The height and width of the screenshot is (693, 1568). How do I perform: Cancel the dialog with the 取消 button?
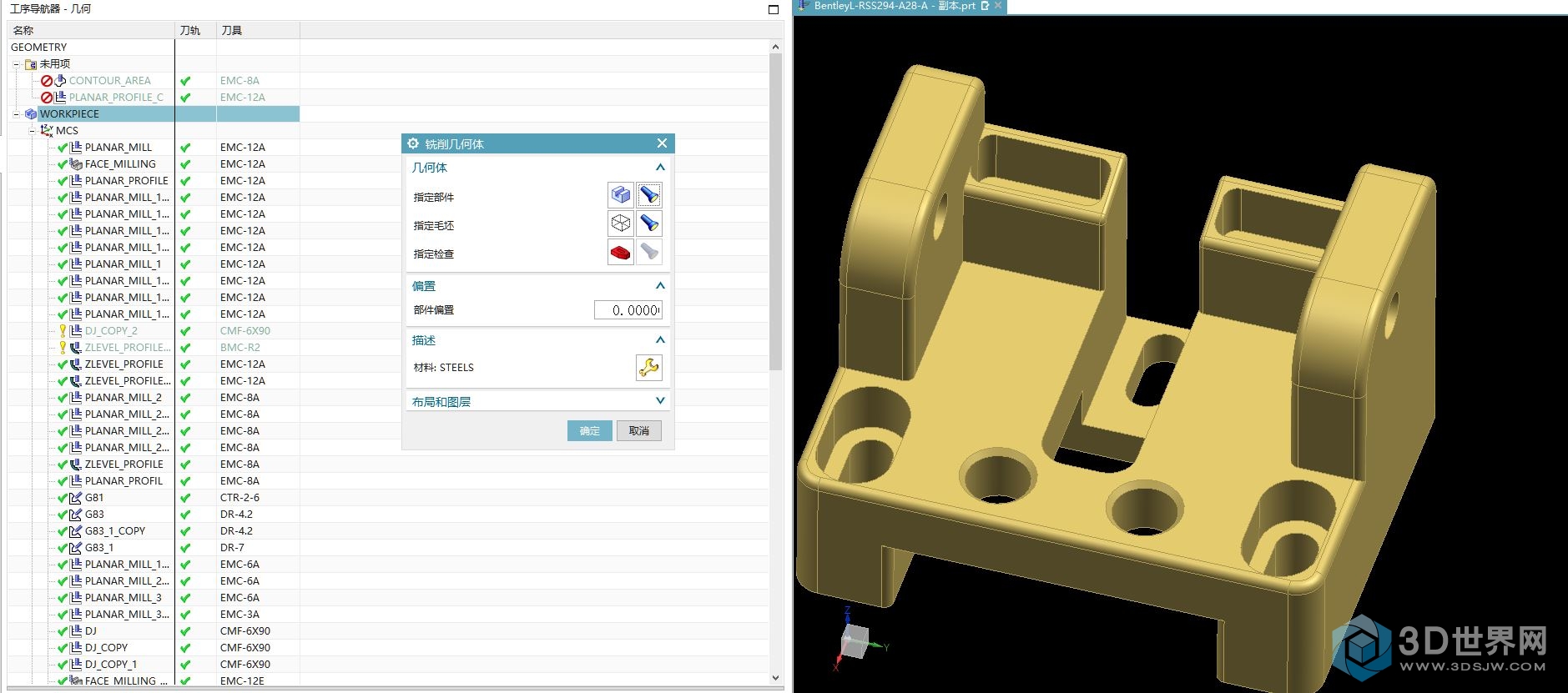pyautogui.click(x=639, y=430)
